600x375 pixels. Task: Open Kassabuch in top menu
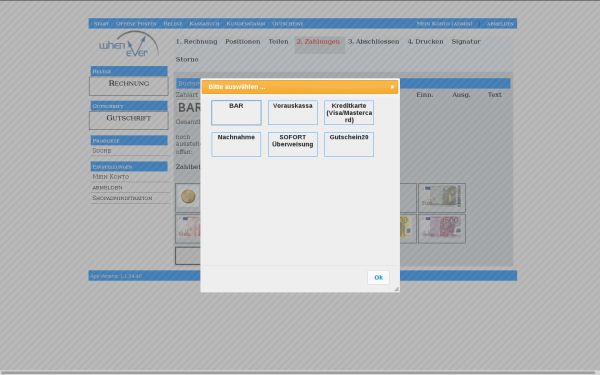204,24
